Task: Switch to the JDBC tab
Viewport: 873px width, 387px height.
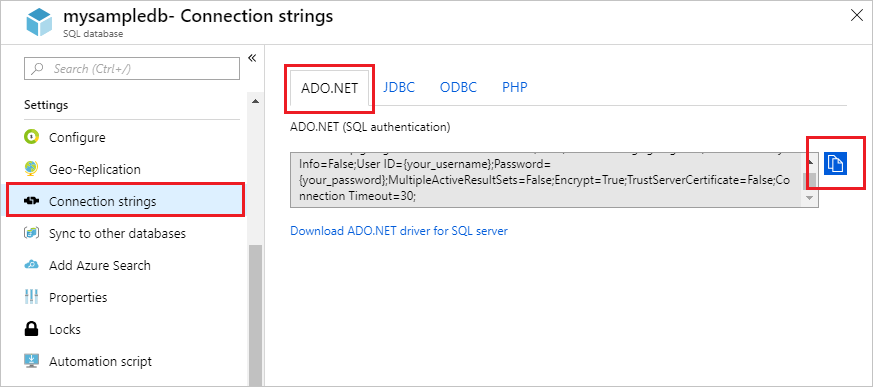Action: (399, 87)
